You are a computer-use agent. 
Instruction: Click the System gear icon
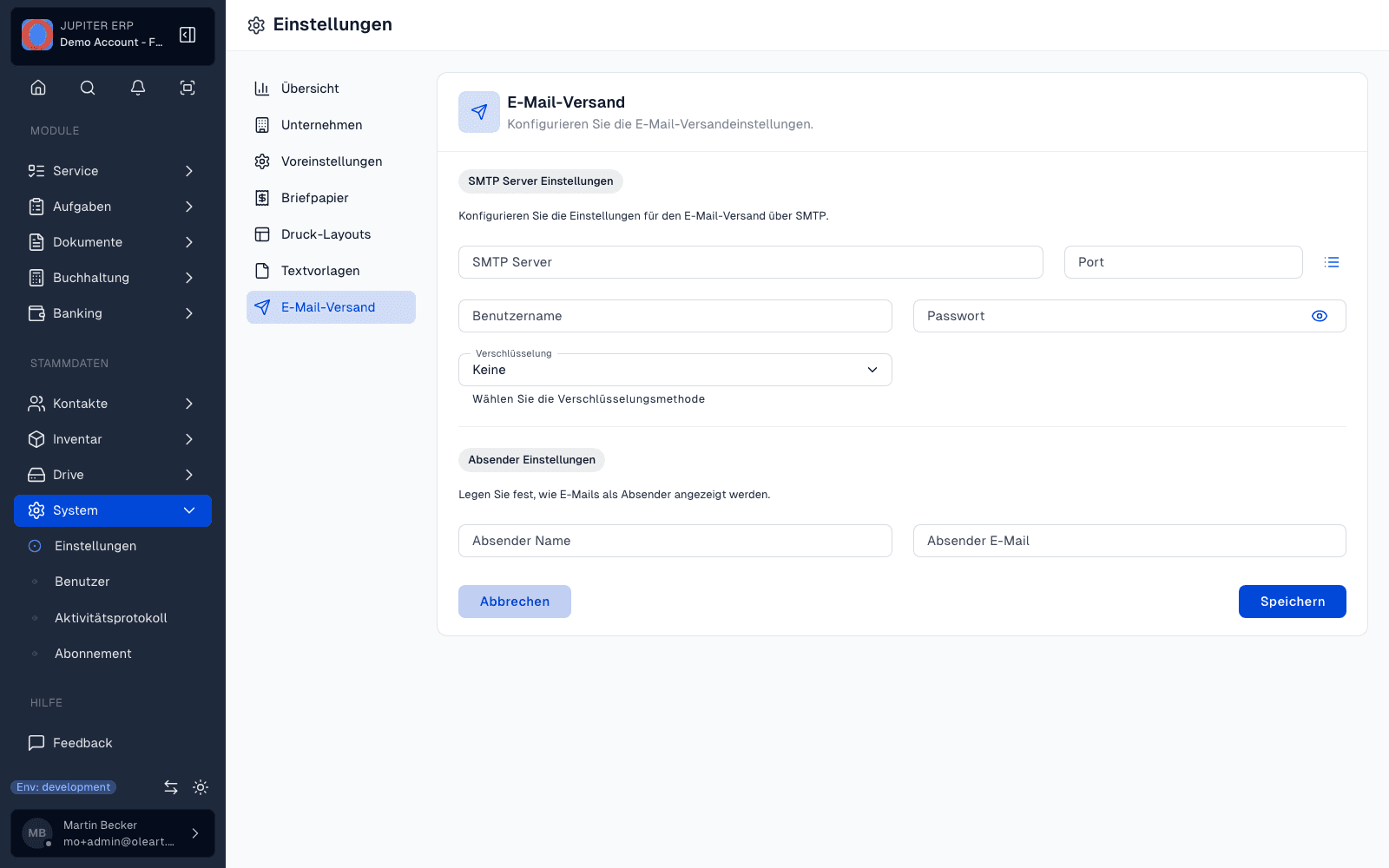[36, 510]
